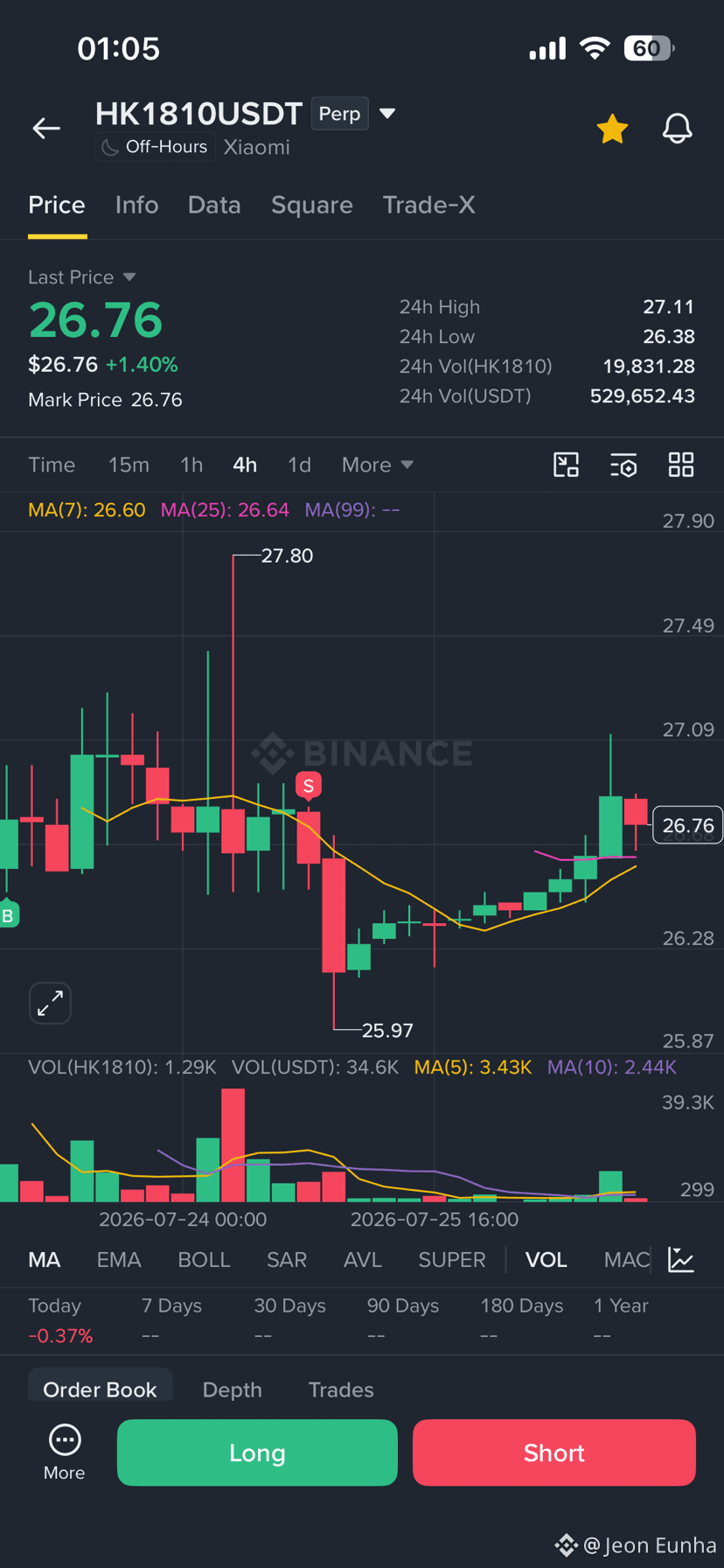The height and width of the screenshot is (1568, 724).
Task: Tap the 7 Days performance
Action: click(x=171, y=1320)
